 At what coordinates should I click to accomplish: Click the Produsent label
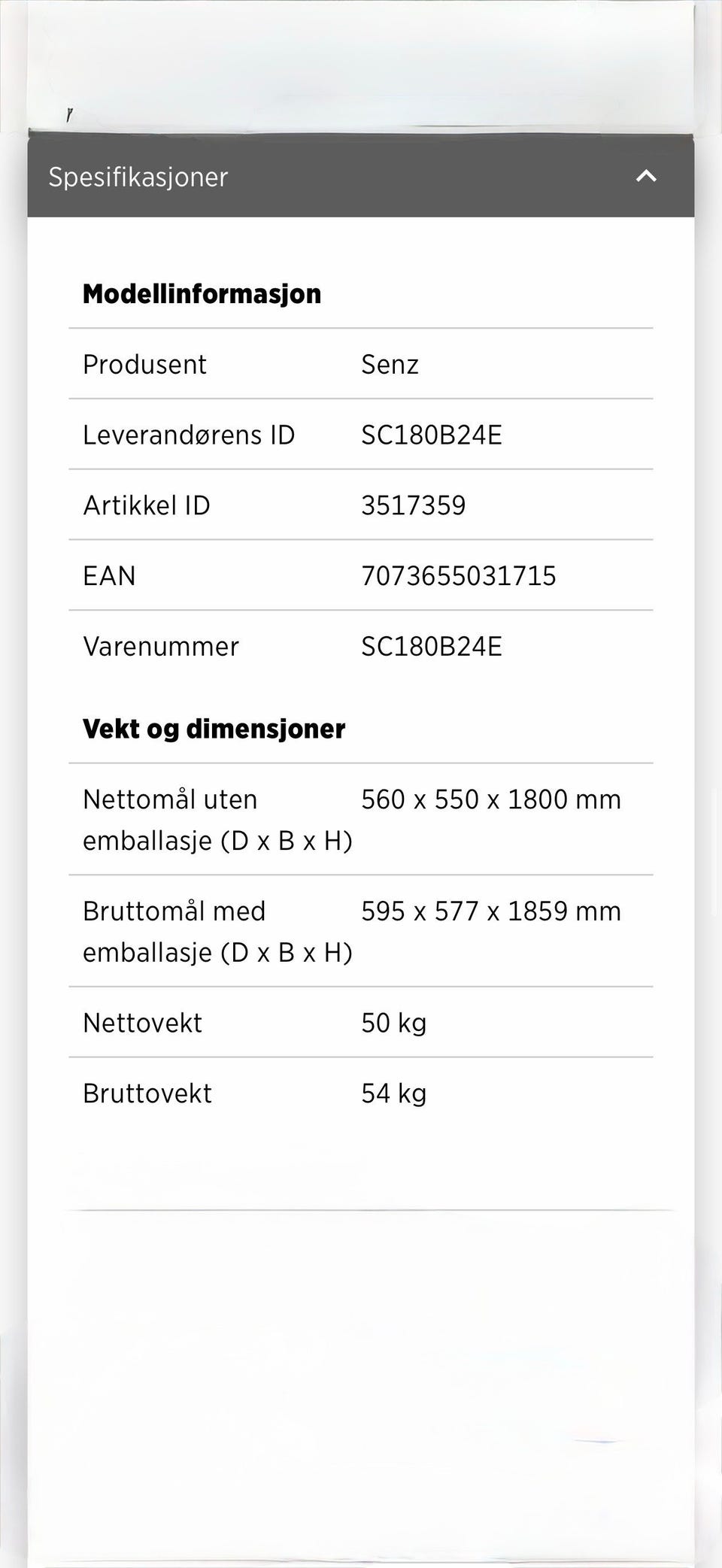tap(144, 365)
